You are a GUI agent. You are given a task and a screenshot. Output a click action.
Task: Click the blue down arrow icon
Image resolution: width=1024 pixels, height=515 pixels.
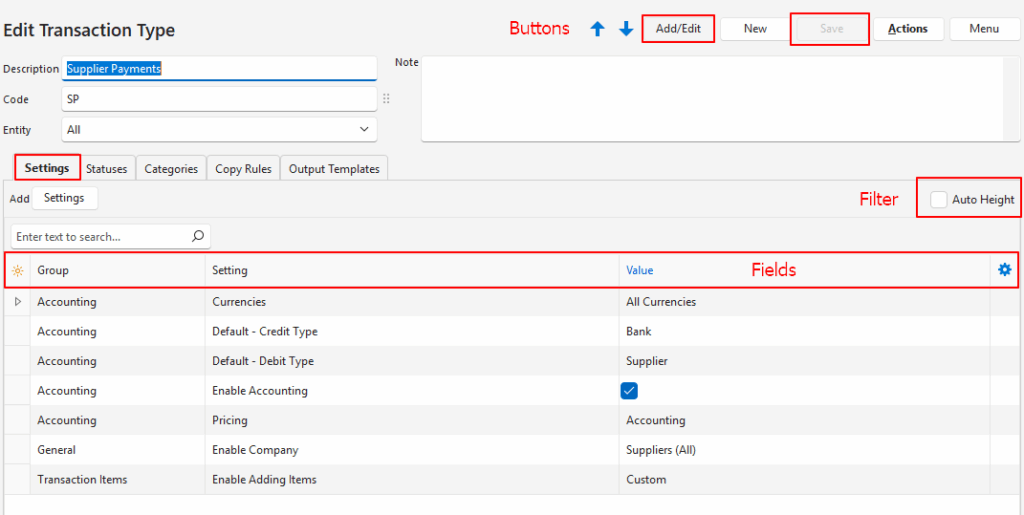tap(626, 29)
